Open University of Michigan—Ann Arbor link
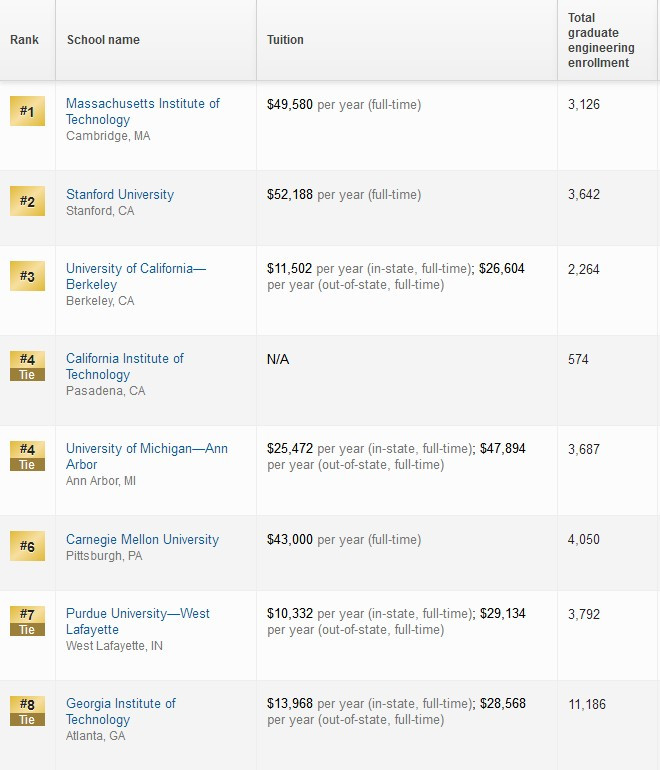 [x=147, y=456]
